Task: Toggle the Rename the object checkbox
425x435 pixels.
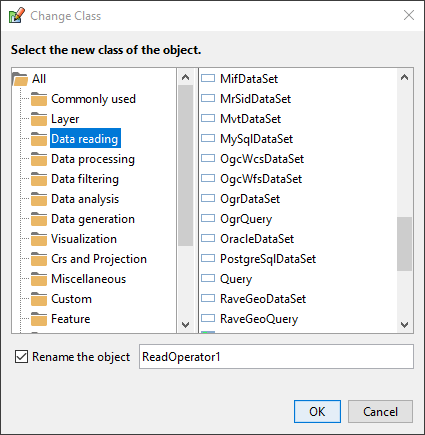Action: coord(21,357)
